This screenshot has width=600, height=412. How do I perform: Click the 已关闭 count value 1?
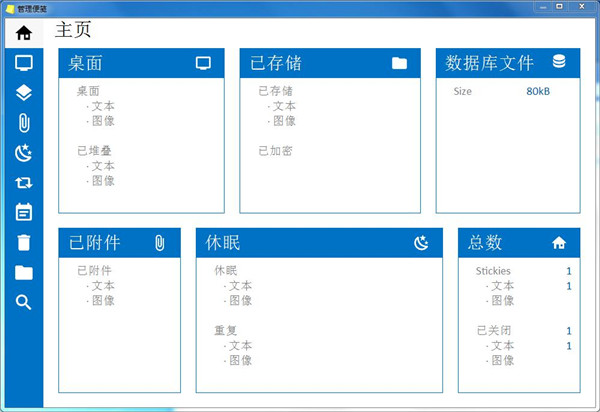pos(569,331)
